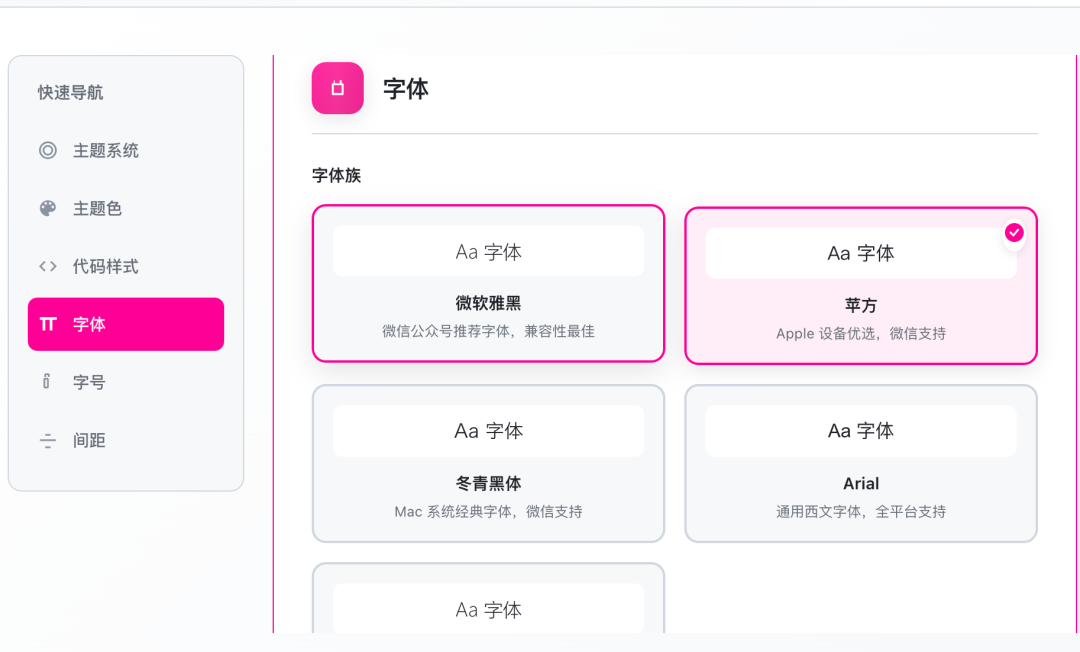
Task: Click the Aa 字体 preview inside the Arial card
Action: coord(861,430)
